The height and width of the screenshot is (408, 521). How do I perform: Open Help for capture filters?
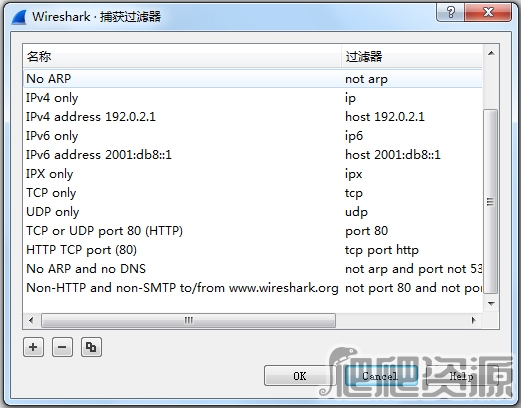[461, 376]
